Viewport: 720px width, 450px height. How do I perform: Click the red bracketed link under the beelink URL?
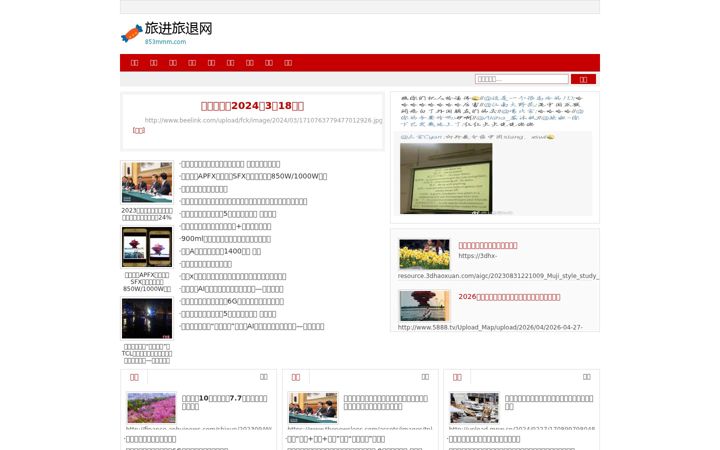click(139, 130)
